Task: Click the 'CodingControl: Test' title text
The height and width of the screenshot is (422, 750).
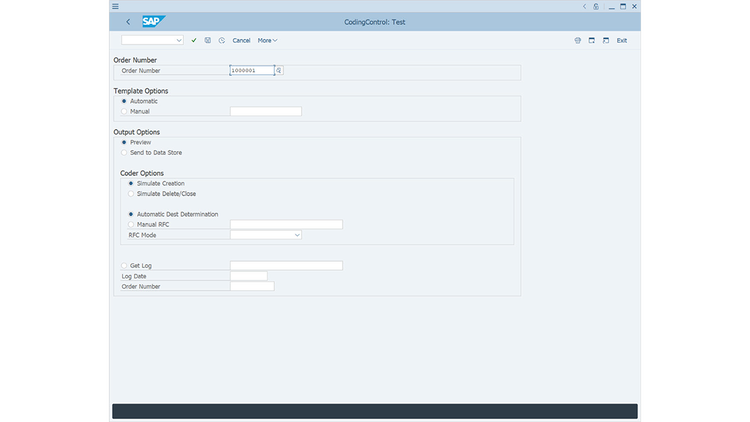Action: (x=375, y=22)
